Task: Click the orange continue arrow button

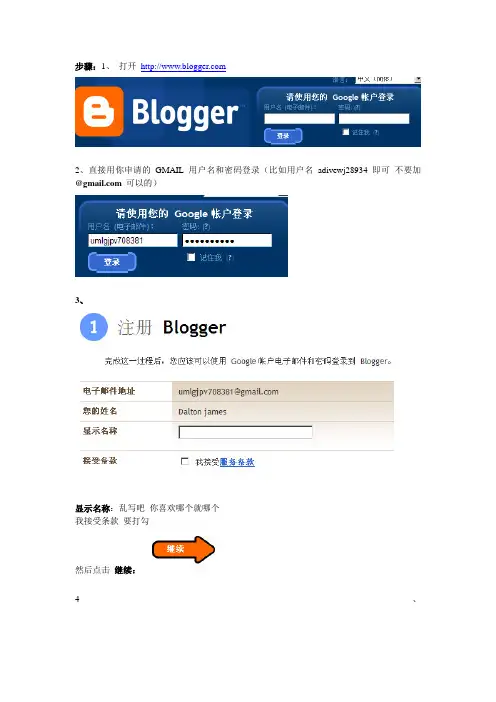Action: tap(184, 549)
